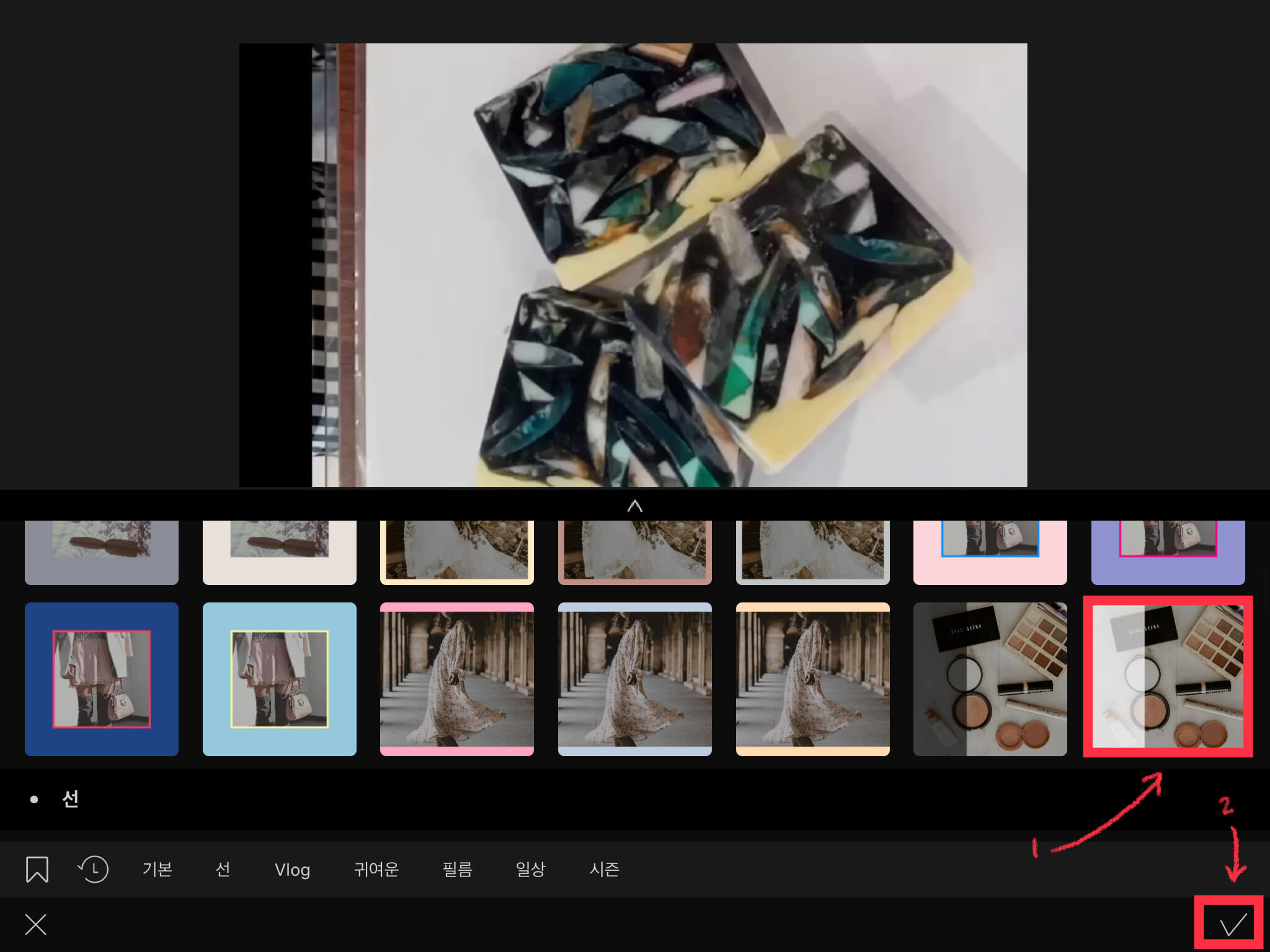
Task: Switch to the 선 category tab
Action: (x=223, y=869)
